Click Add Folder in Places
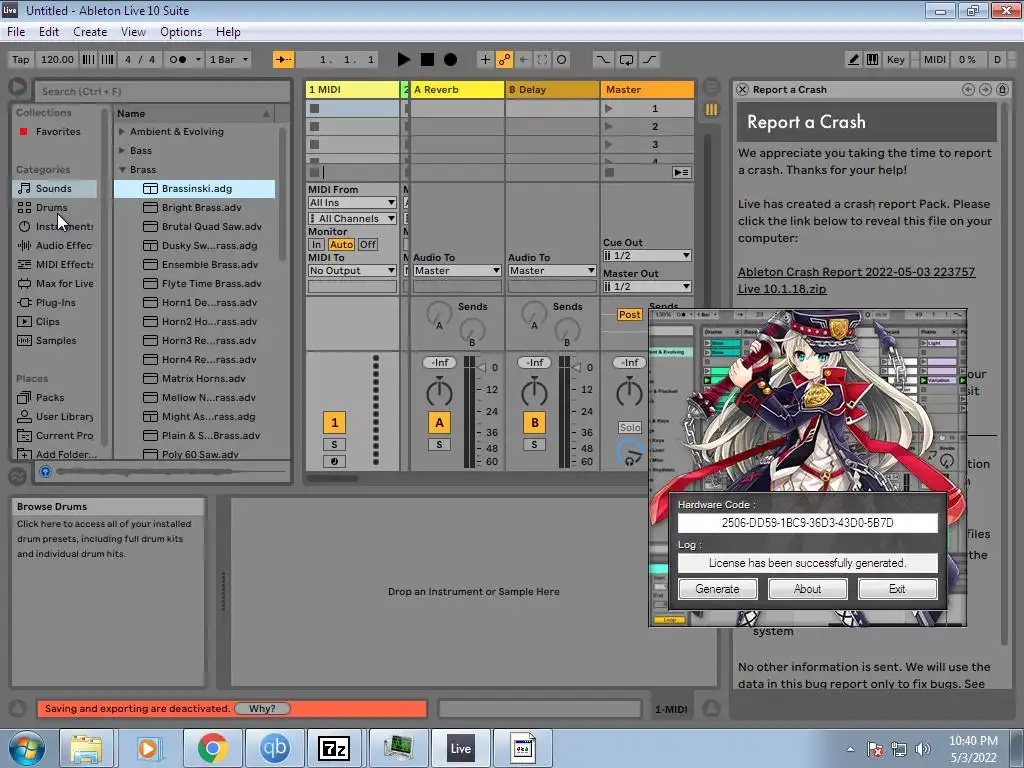 coord(55,454)
